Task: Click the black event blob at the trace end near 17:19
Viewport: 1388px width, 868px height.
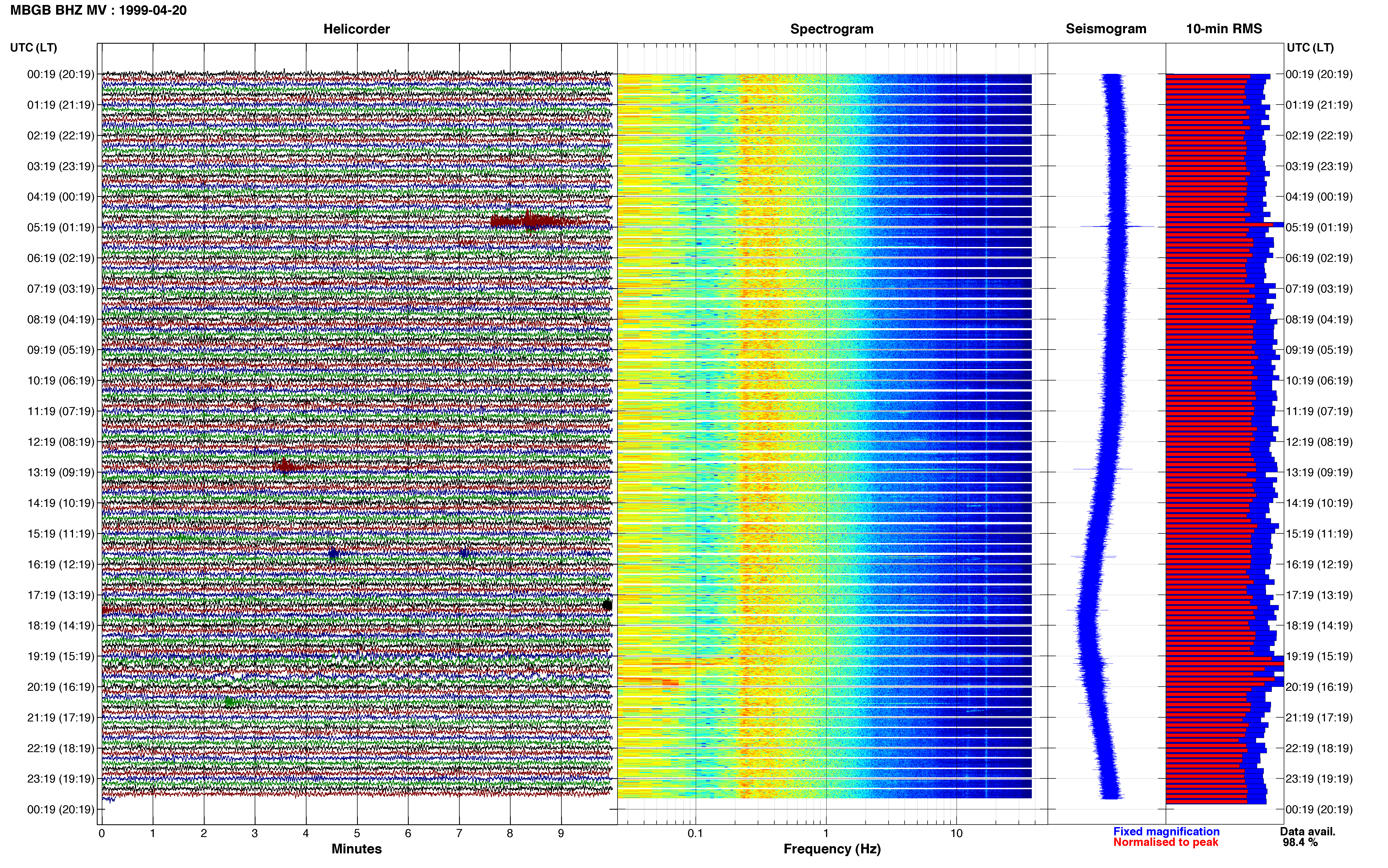Action: [607, 605]
